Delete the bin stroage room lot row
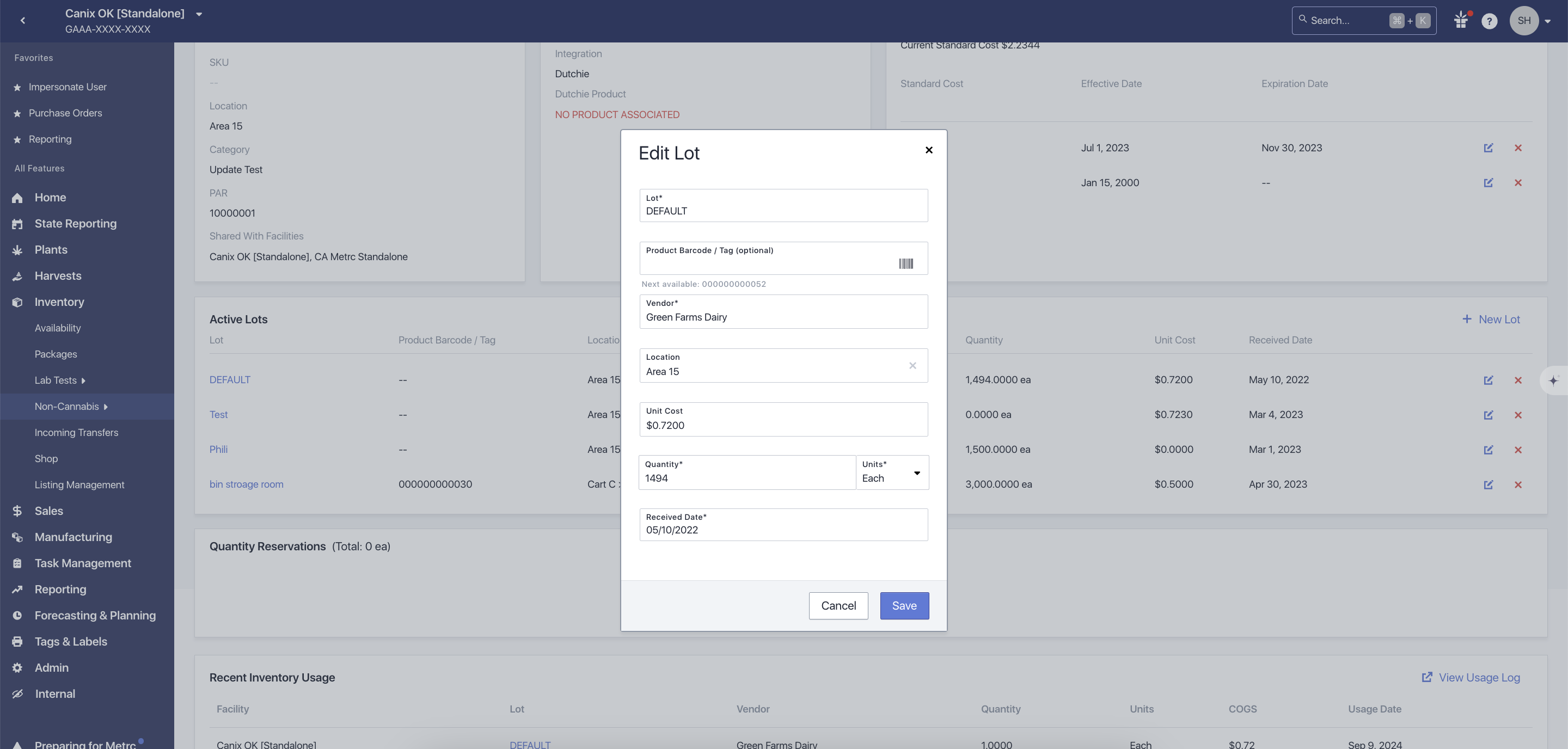 [x=1518, y=485]
